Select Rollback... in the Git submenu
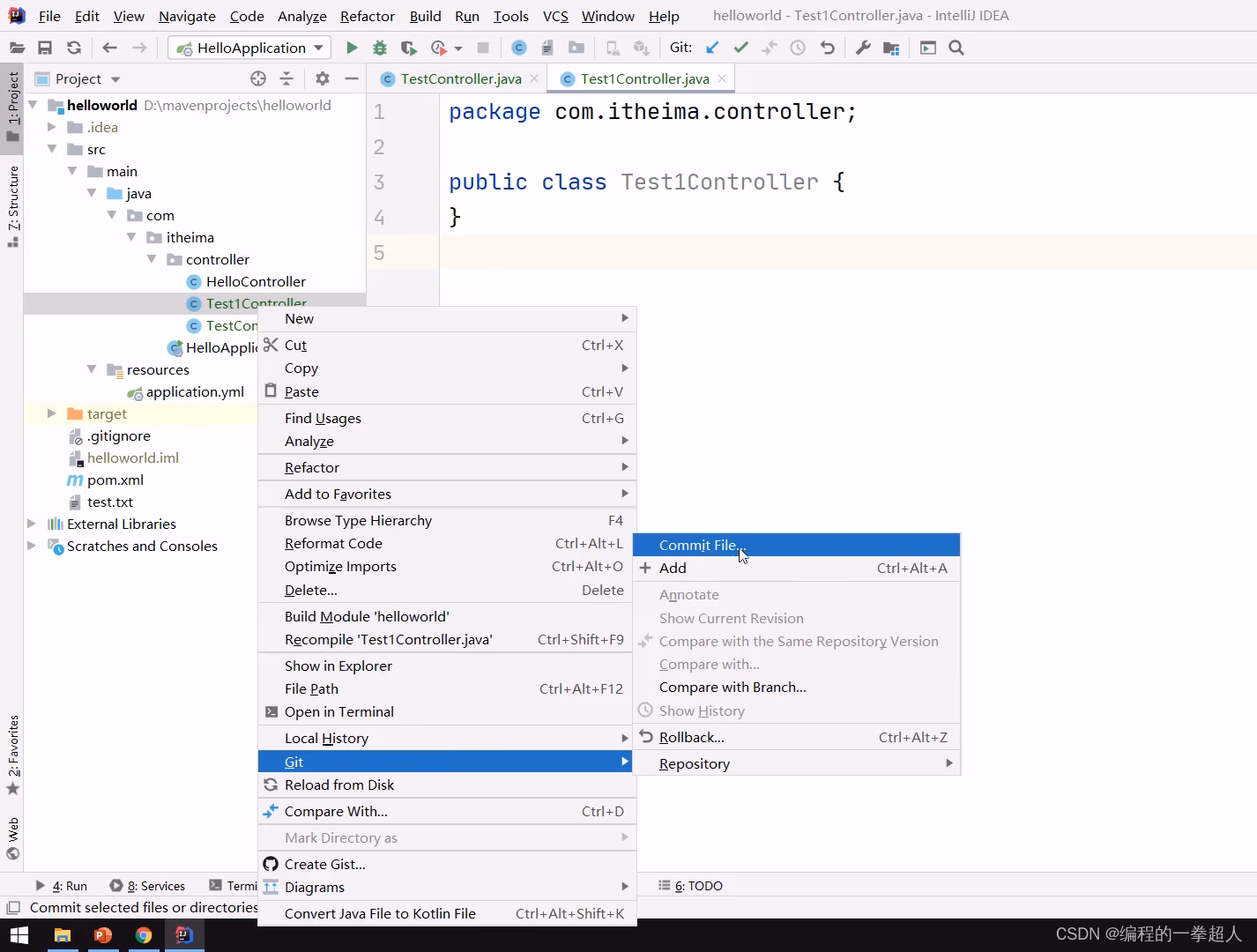The image size is (1257, 952). pos(797,737)
